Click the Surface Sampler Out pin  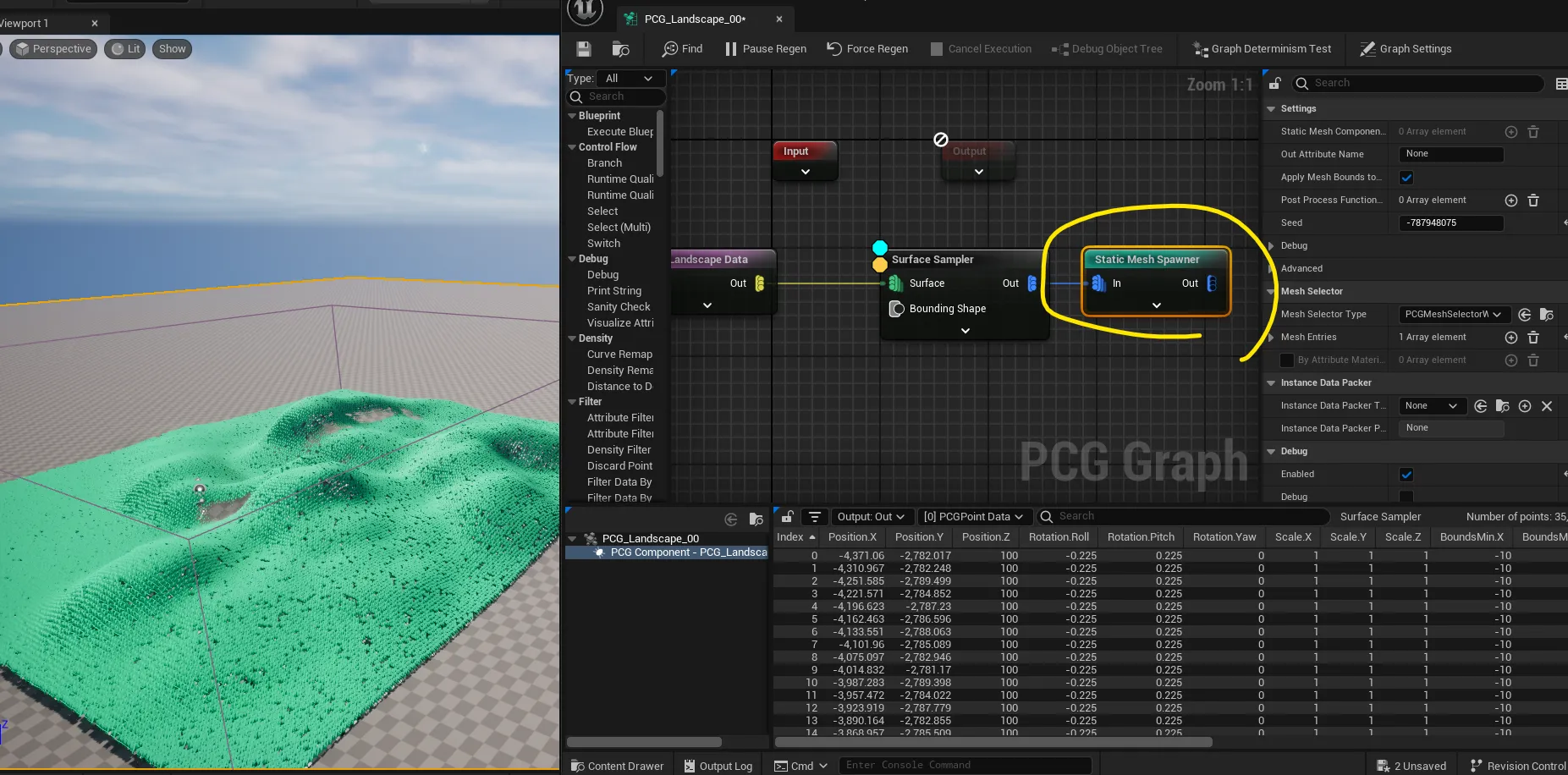pos(1032,283)
